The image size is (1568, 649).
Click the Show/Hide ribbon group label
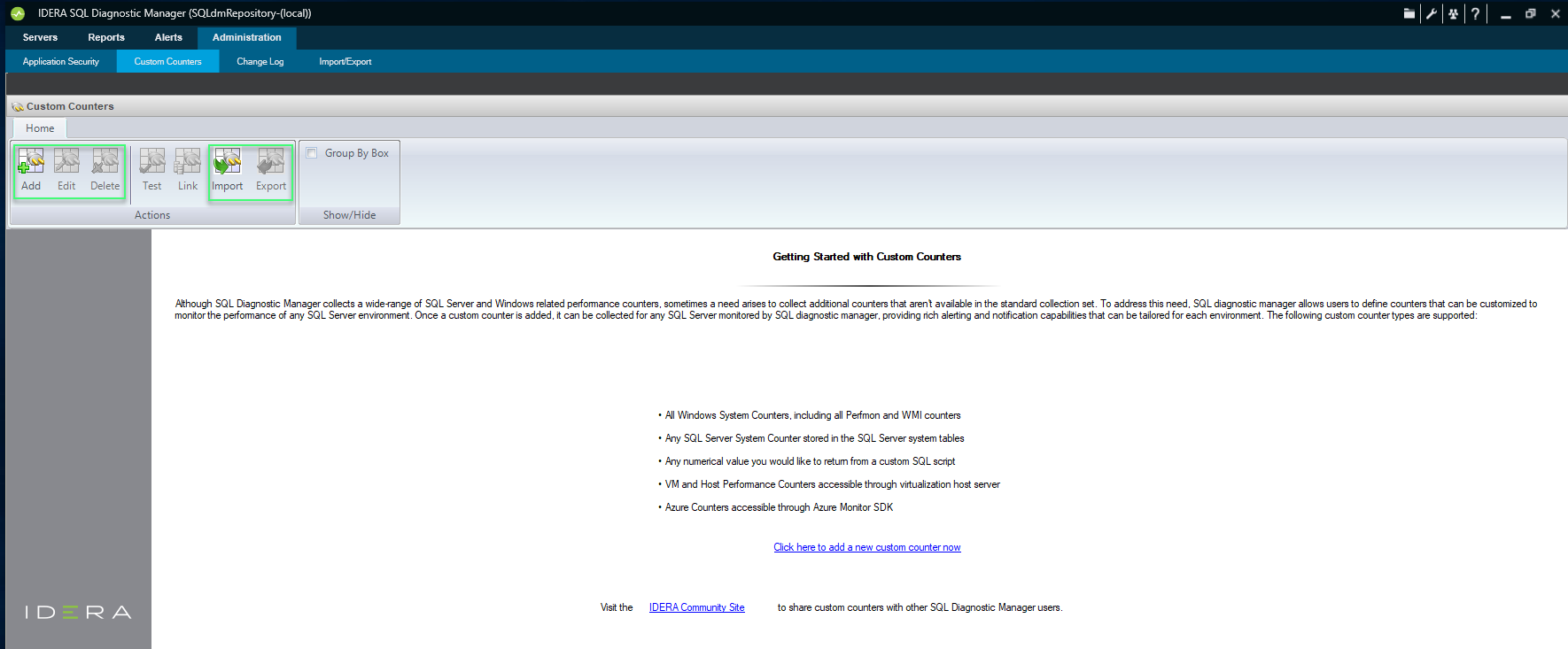point(349,215)
